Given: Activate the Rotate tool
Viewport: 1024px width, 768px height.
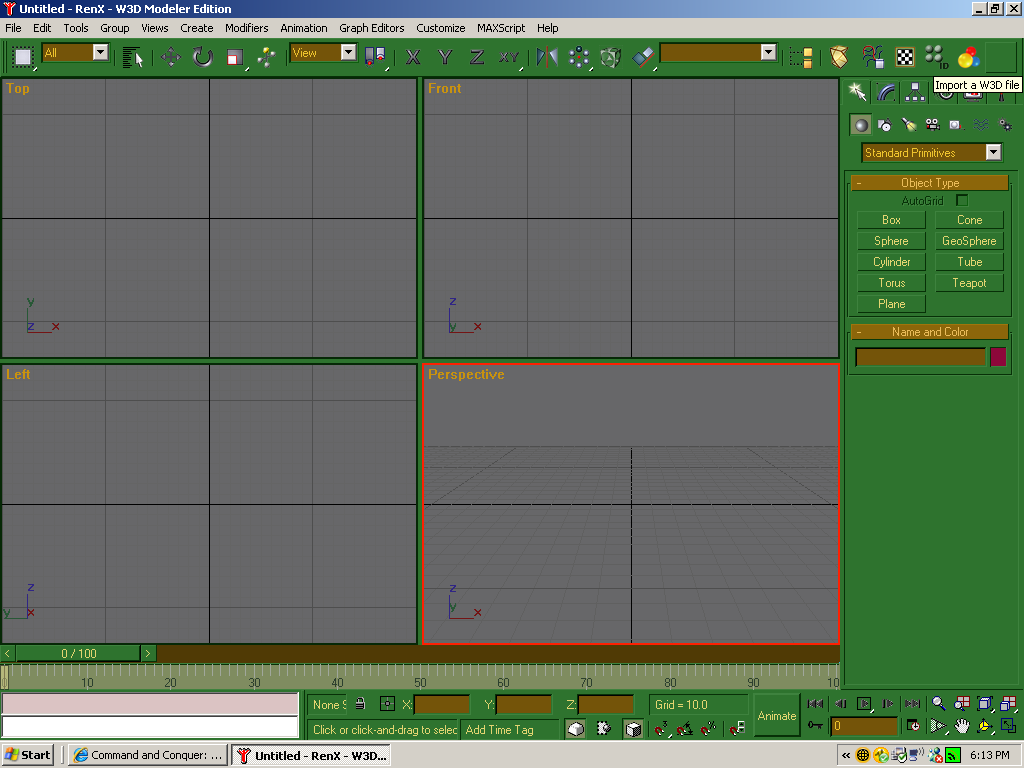Looking at the screenshot, I should point(203,57).
